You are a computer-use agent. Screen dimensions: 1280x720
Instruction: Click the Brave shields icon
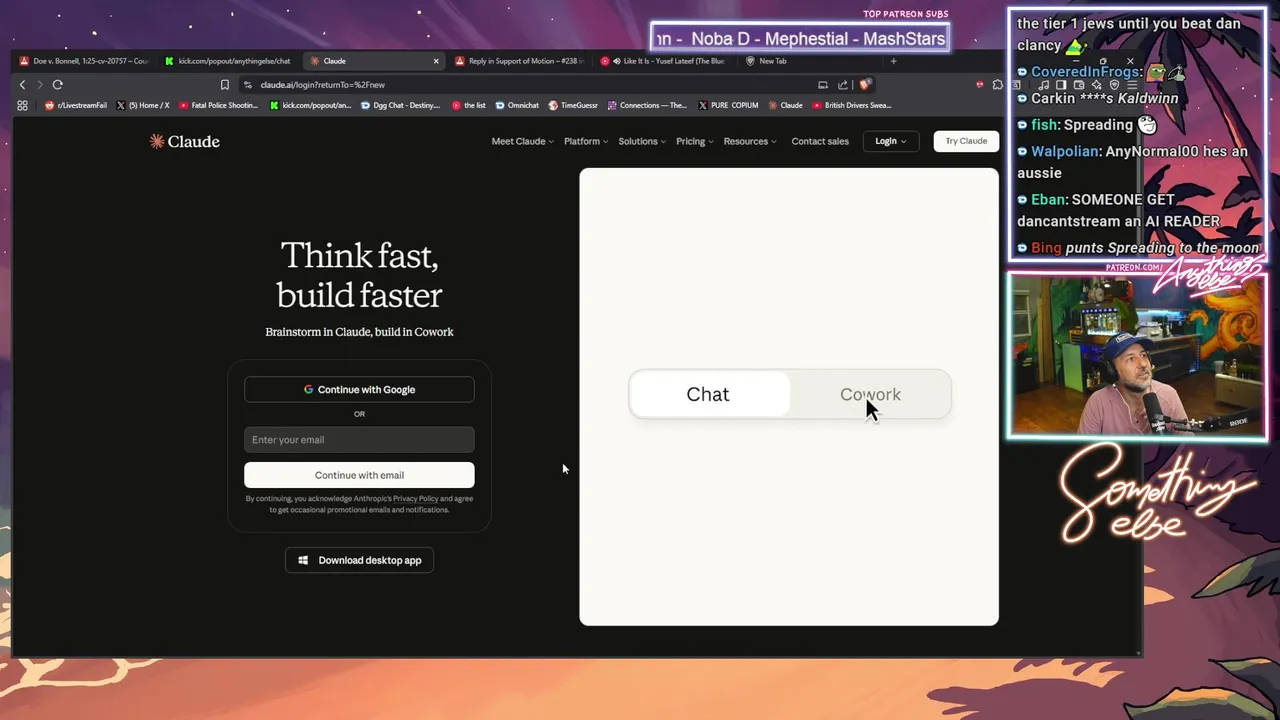pyautogui.click(x=866, y=85)
